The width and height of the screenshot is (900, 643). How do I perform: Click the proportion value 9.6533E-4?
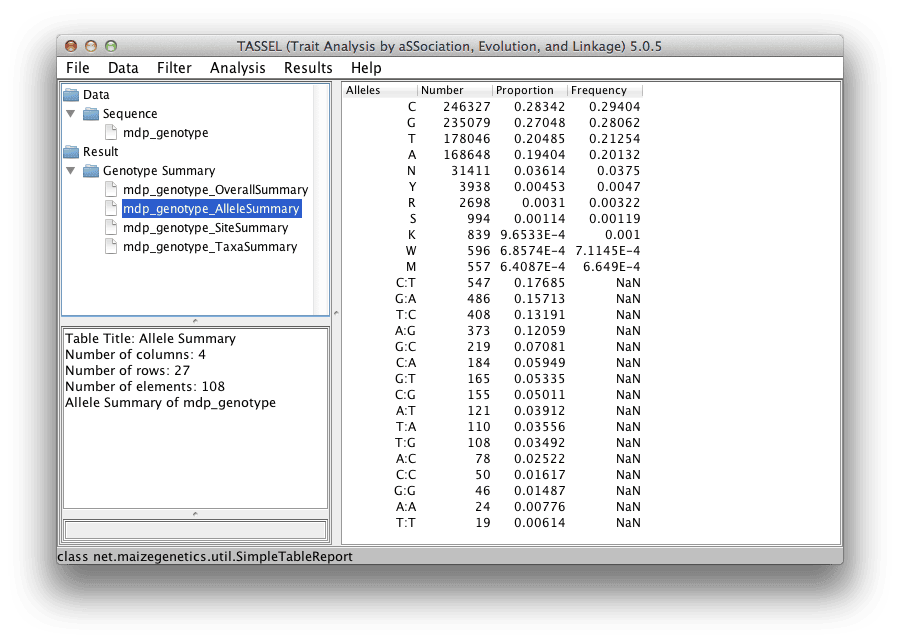pyautogui.click(x=533, y=235)
